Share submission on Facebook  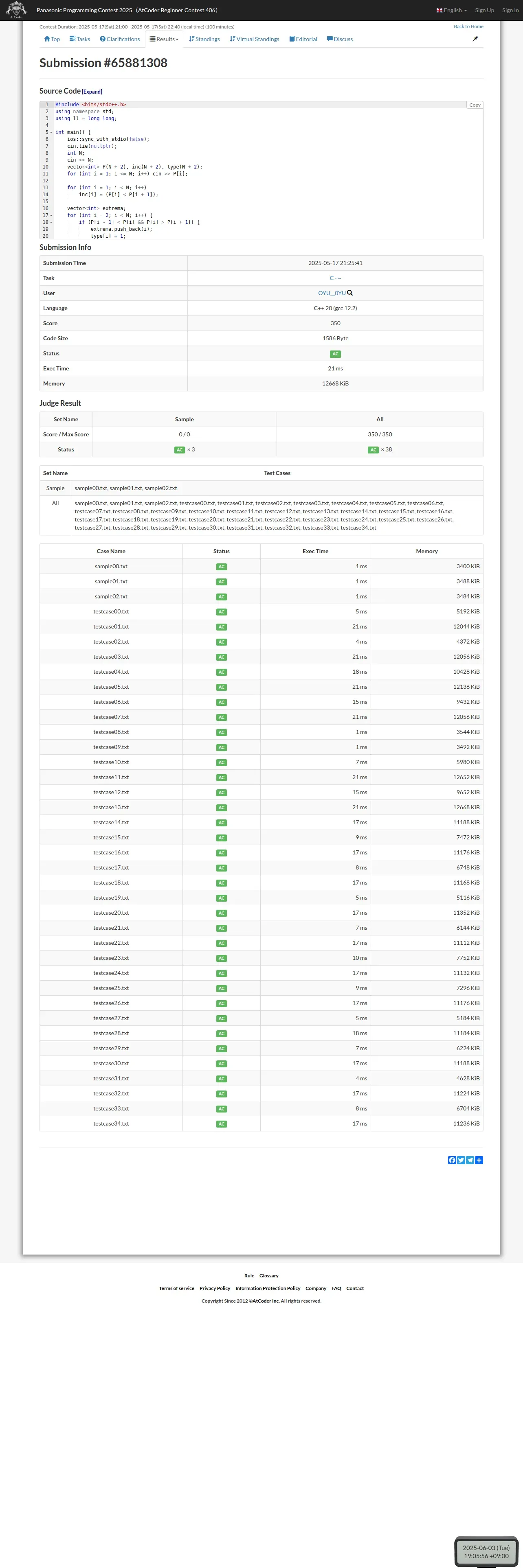[452, 1160]
